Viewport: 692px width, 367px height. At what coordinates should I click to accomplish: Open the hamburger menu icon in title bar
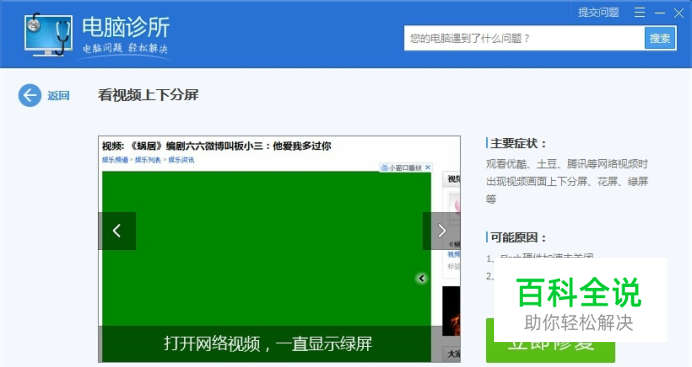639,12
